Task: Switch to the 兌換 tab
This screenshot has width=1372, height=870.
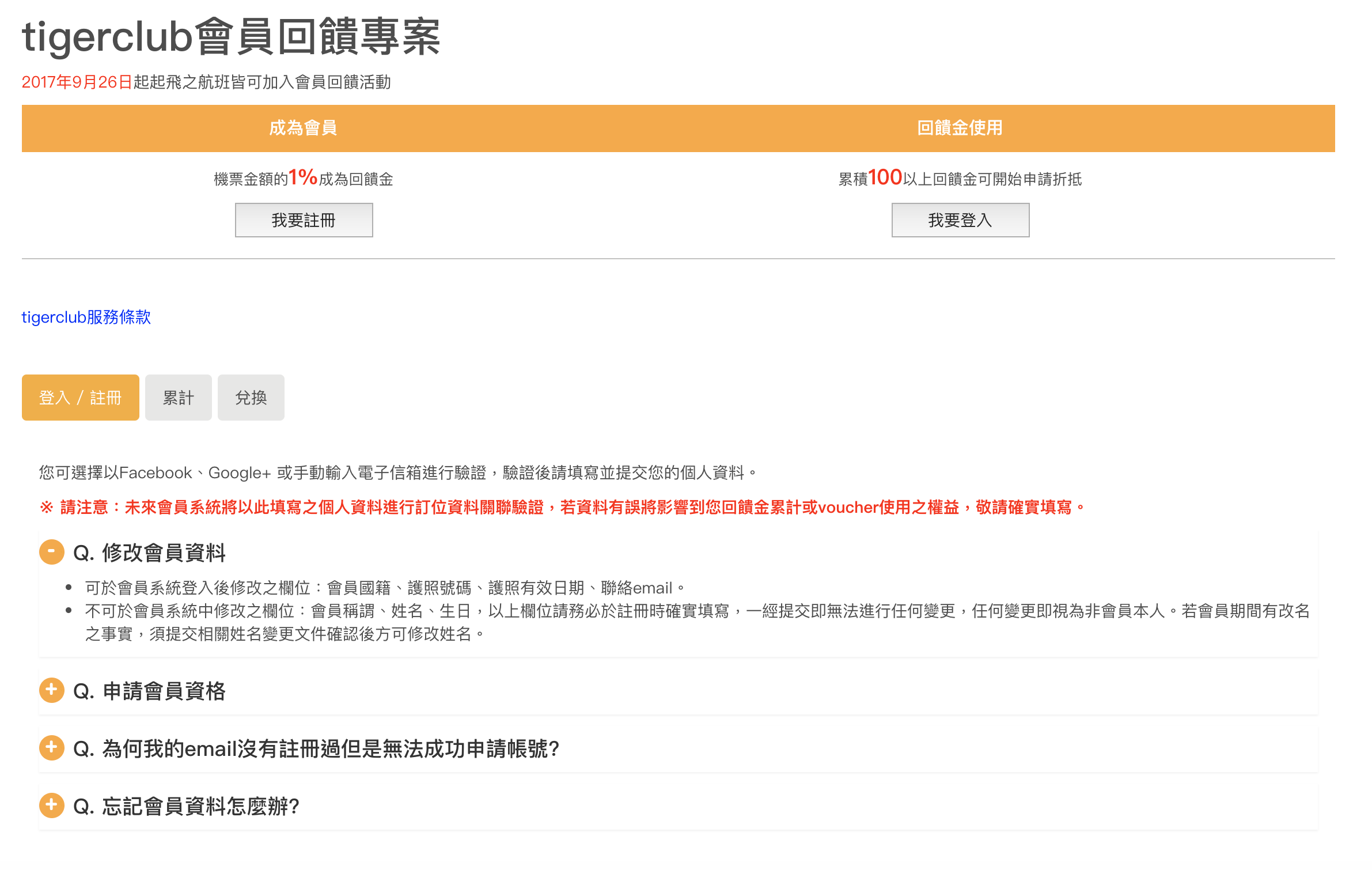Action: tap(251, 397)
